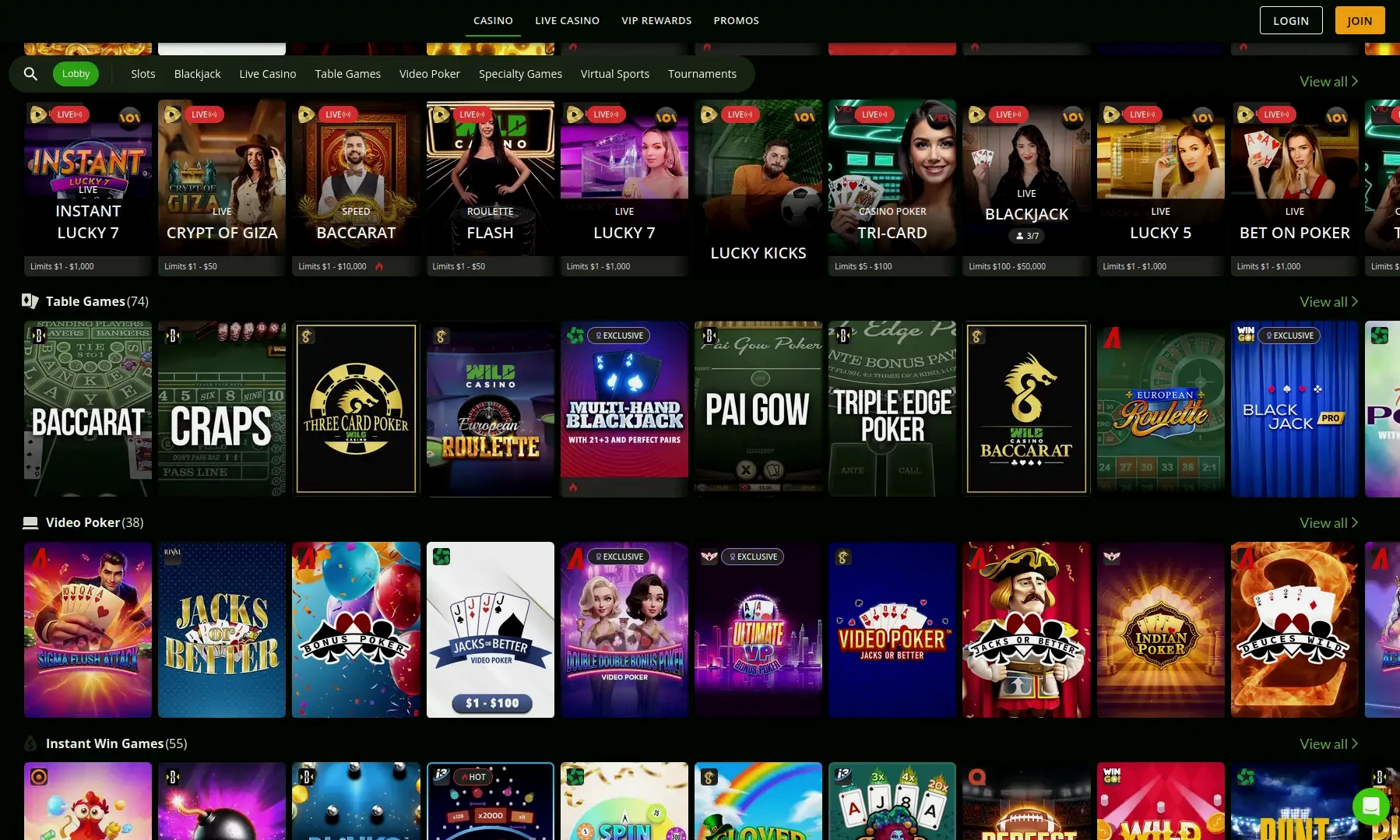Viewport: 1400px width, 840px height.
Task: Click the play icon on Speed Baccarat
Action: (x=306, y=114)
